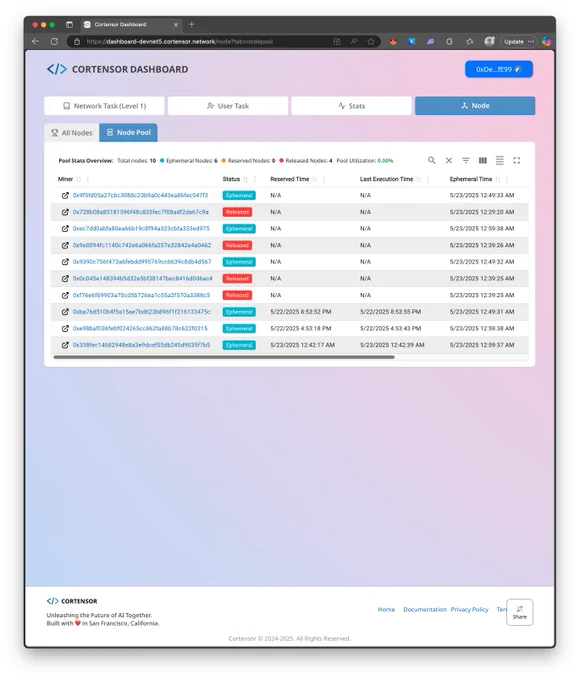This screenshot has width=580, height=680.
Task: Switch to the User Task tab
Action: click(x=228, y=106)
